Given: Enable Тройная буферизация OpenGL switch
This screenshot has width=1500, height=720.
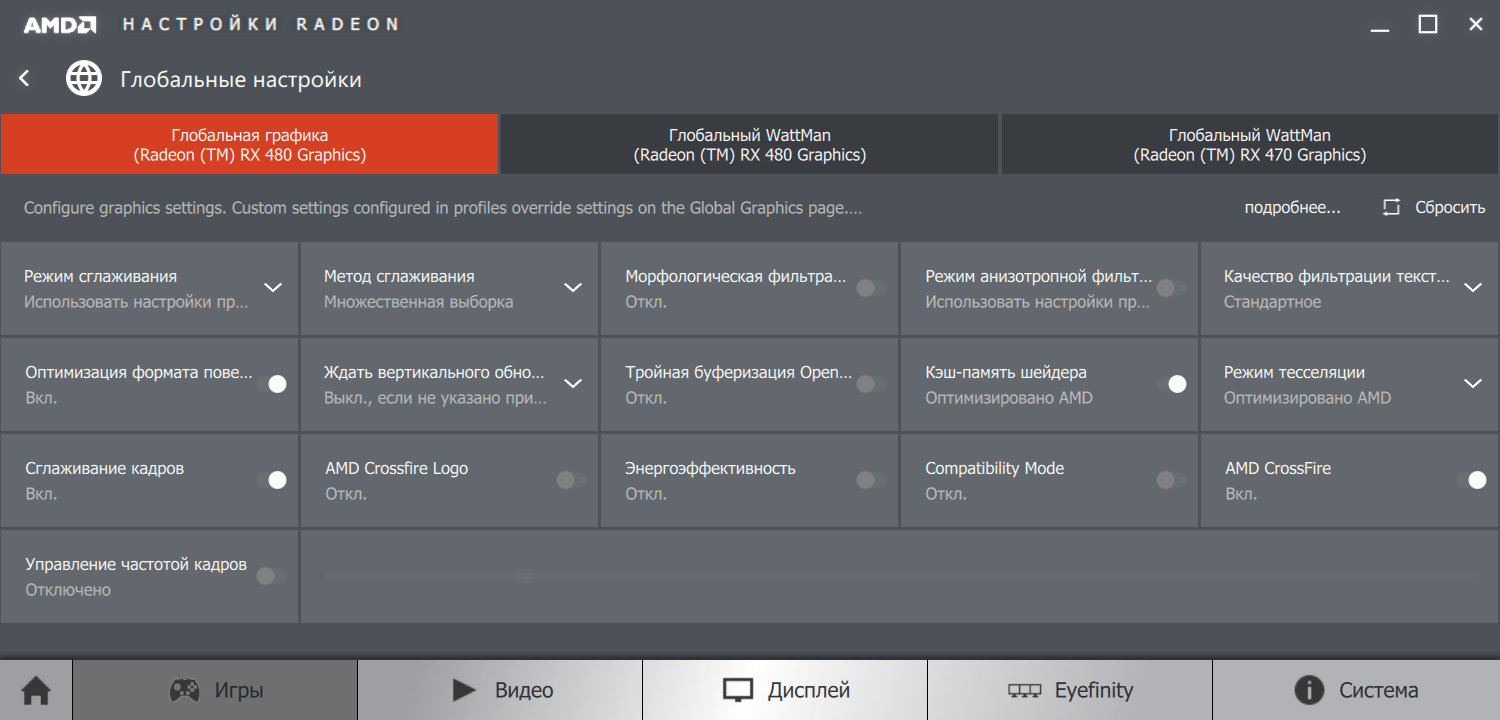Looking at the screenshot, I should pyautogui.click(x=871, y=384).
